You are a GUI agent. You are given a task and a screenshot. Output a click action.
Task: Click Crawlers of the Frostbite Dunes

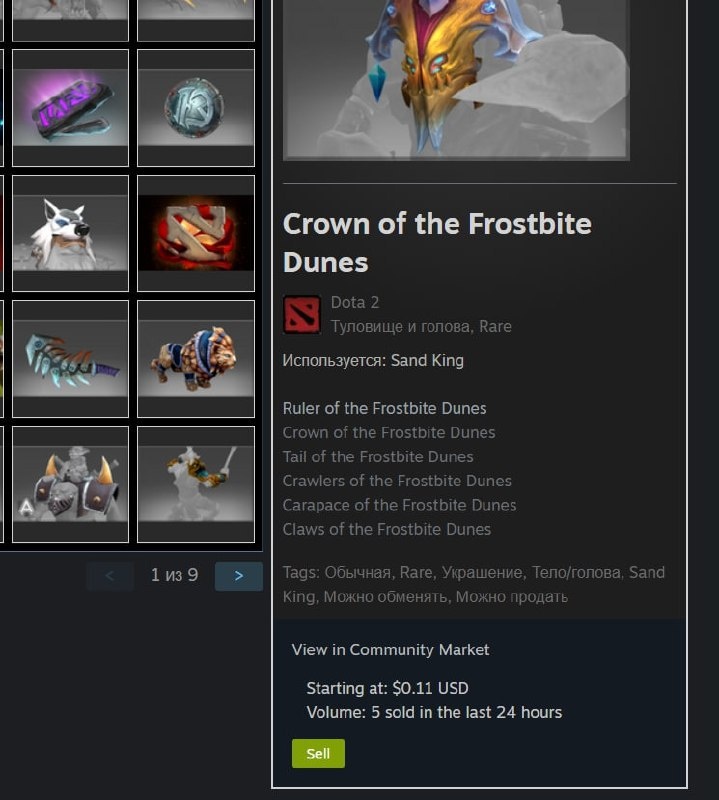point(397,481)
